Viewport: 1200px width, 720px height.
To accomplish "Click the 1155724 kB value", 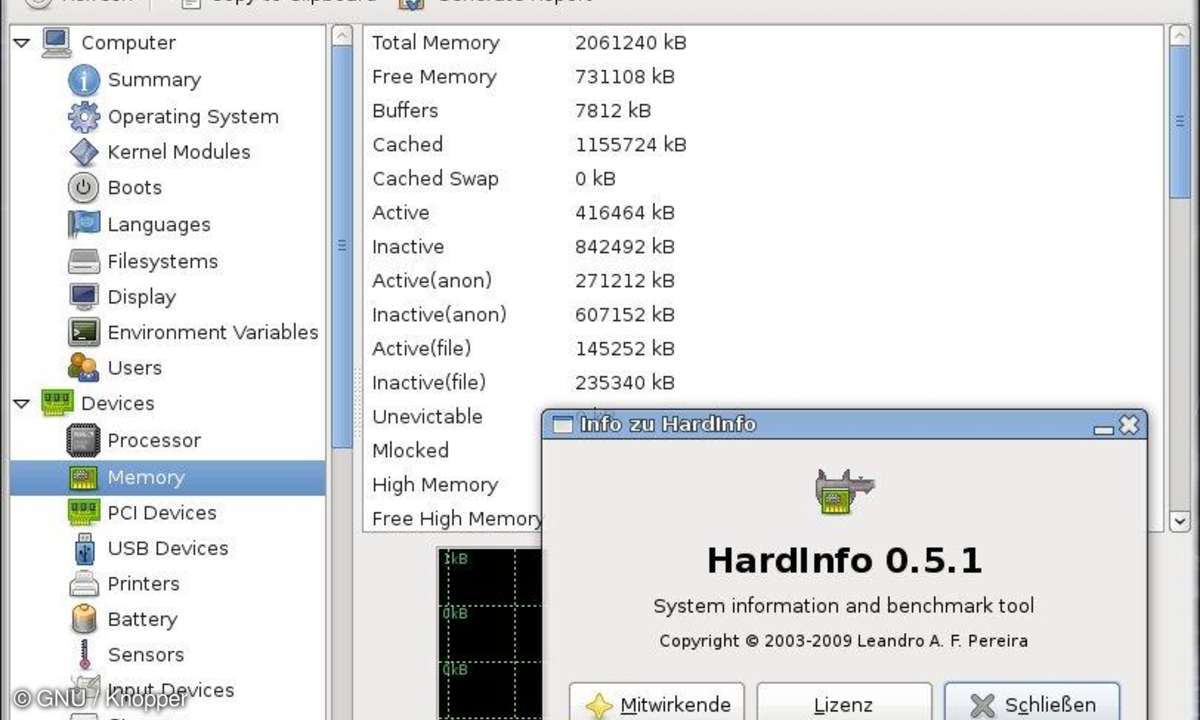I will (x=630, y=145).
